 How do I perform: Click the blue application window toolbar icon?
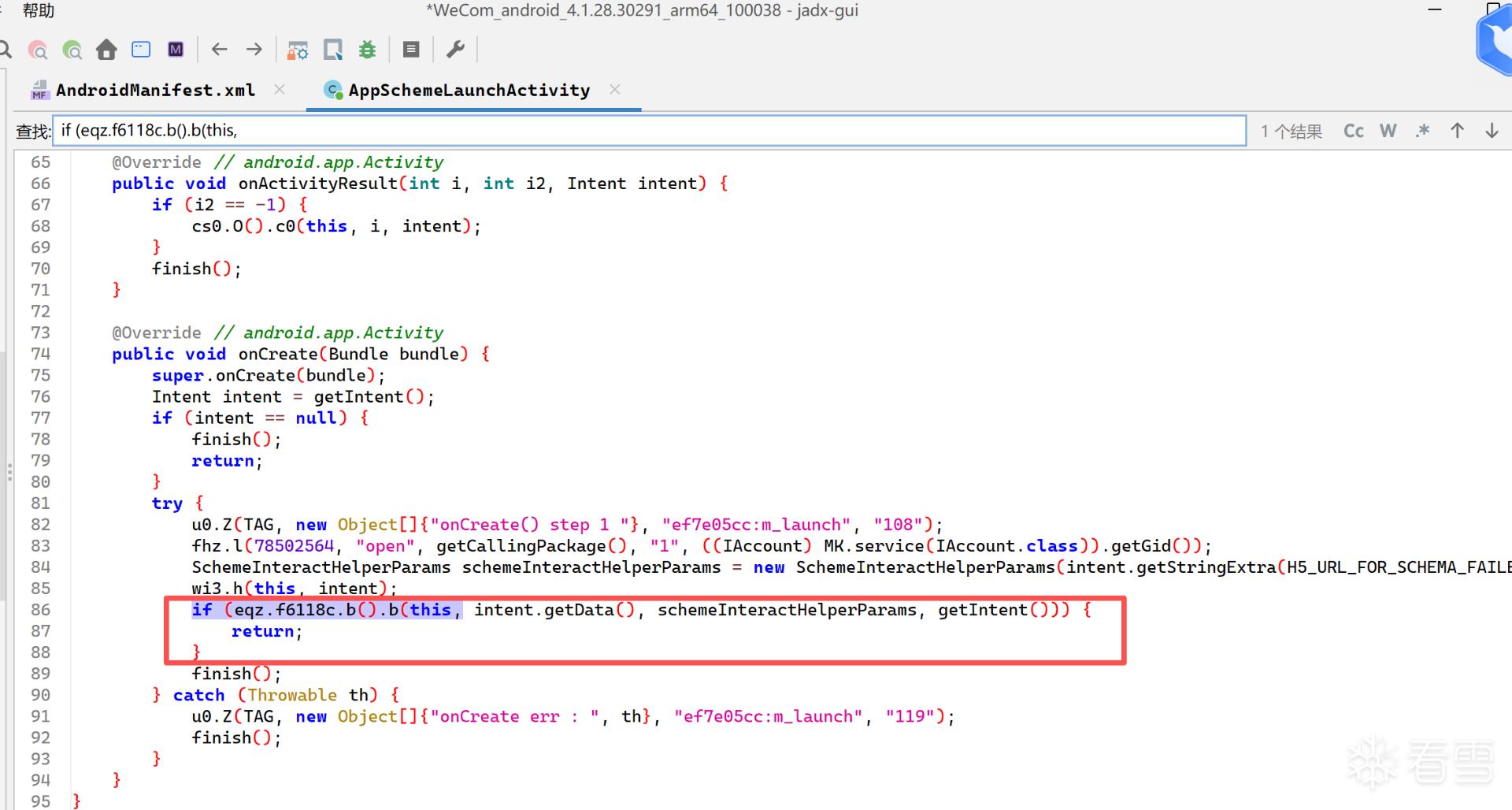point(141,50)
